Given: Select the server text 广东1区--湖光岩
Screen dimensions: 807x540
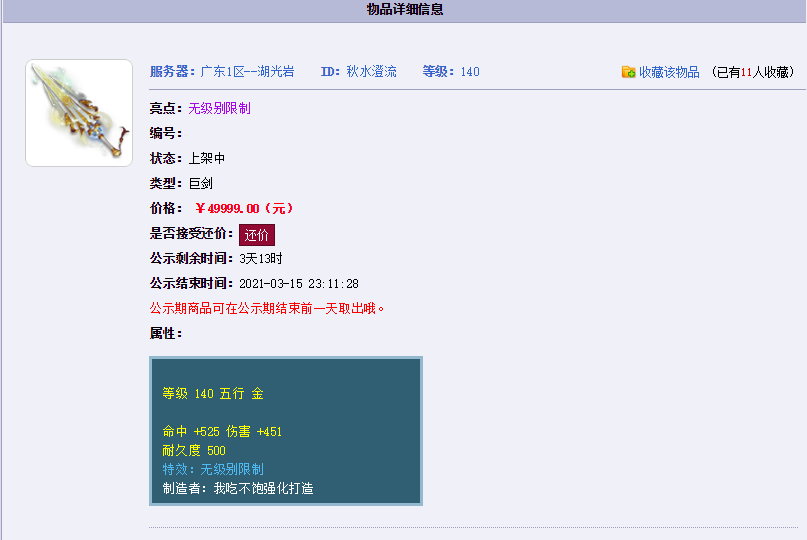Looking at the screenshot, I should click(247, 72).
